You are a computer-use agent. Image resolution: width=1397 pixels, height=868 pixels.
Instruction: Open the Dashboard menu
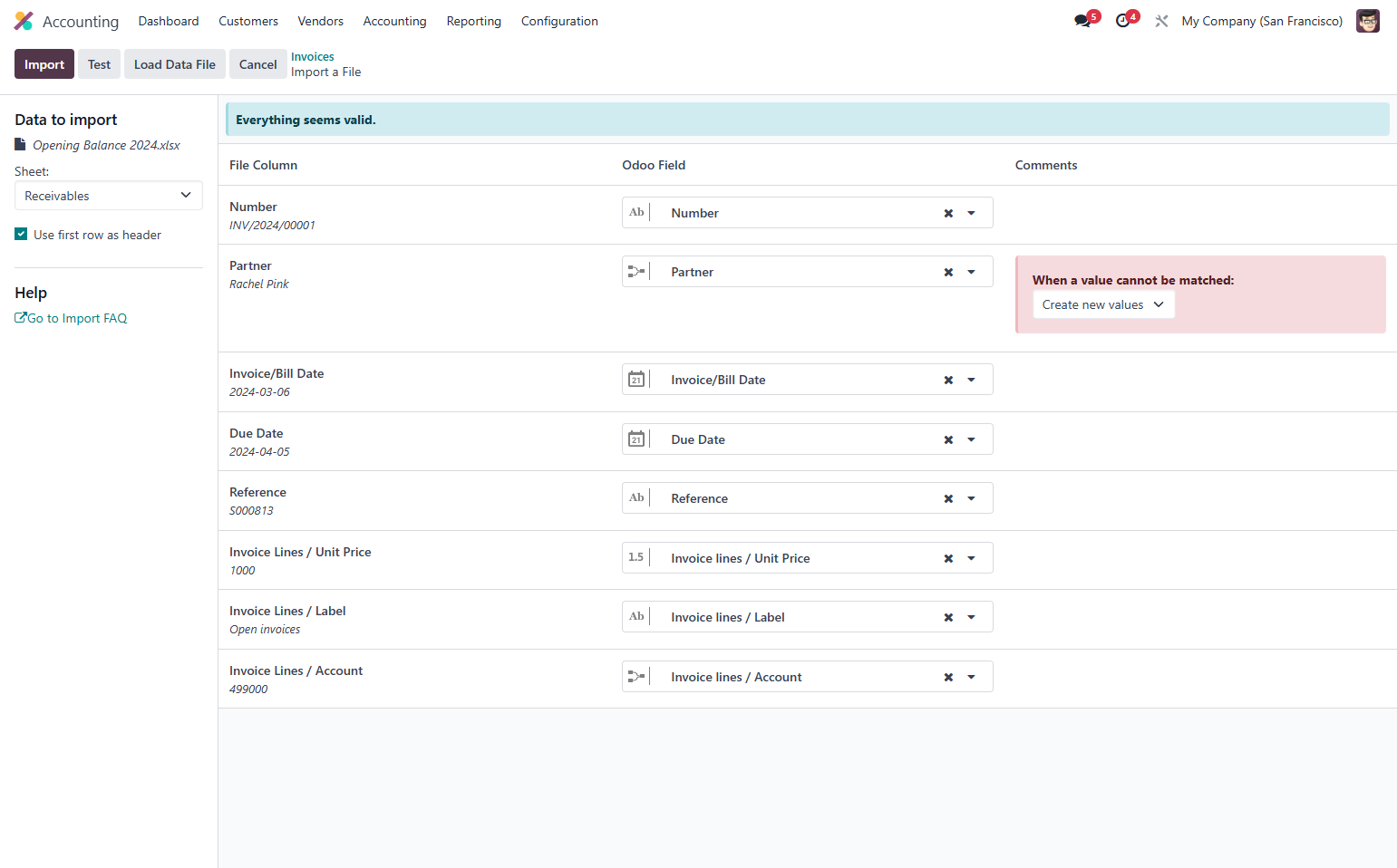click(x=169, y=21)
